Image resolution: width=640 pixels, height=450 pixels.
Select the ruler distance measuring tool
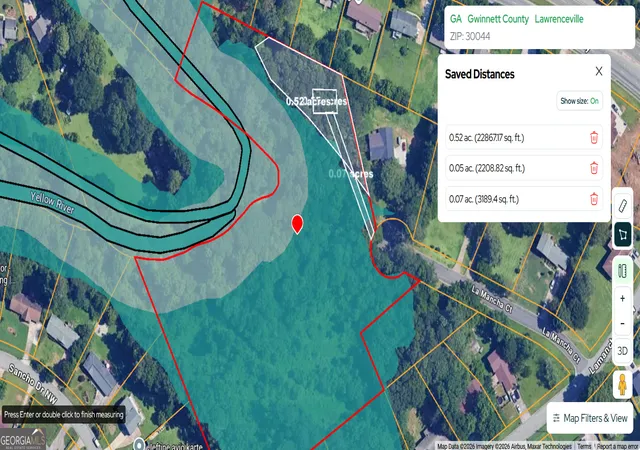click(x=622, y=206)
